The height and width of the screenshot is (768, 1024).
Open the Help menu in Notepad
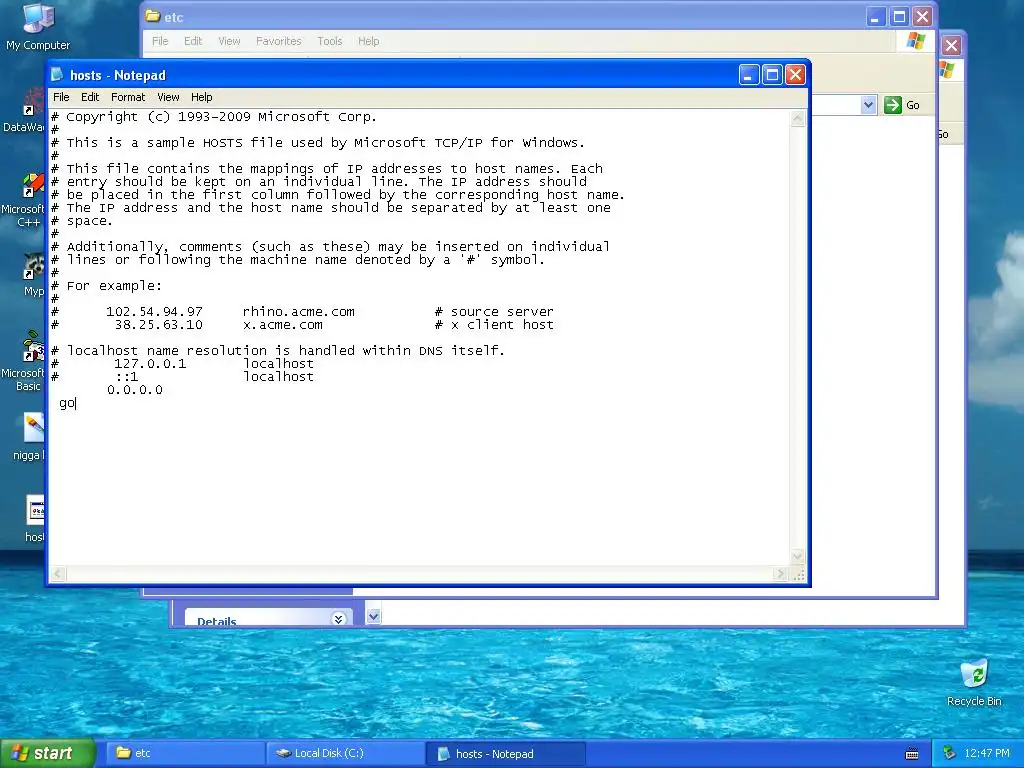[x=202, y=97]
